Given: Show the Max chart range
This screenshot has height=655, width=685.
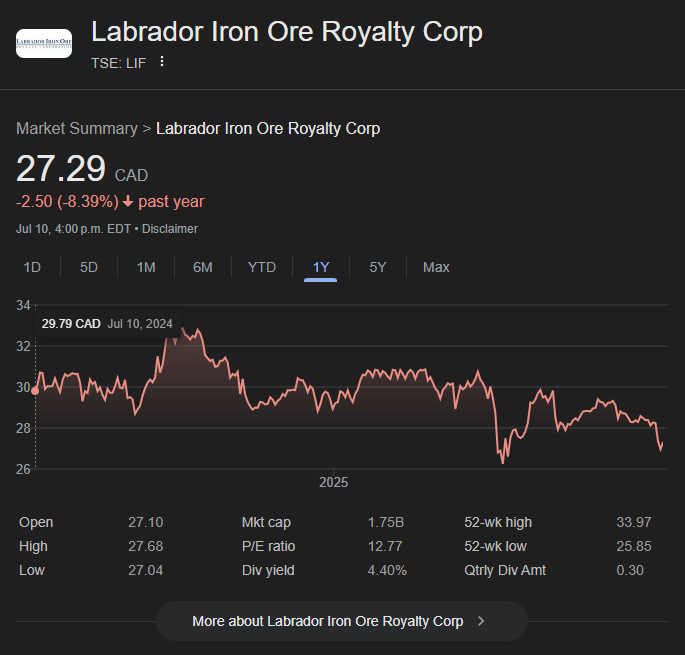Looking at the screenshot, I should [436, 267].
